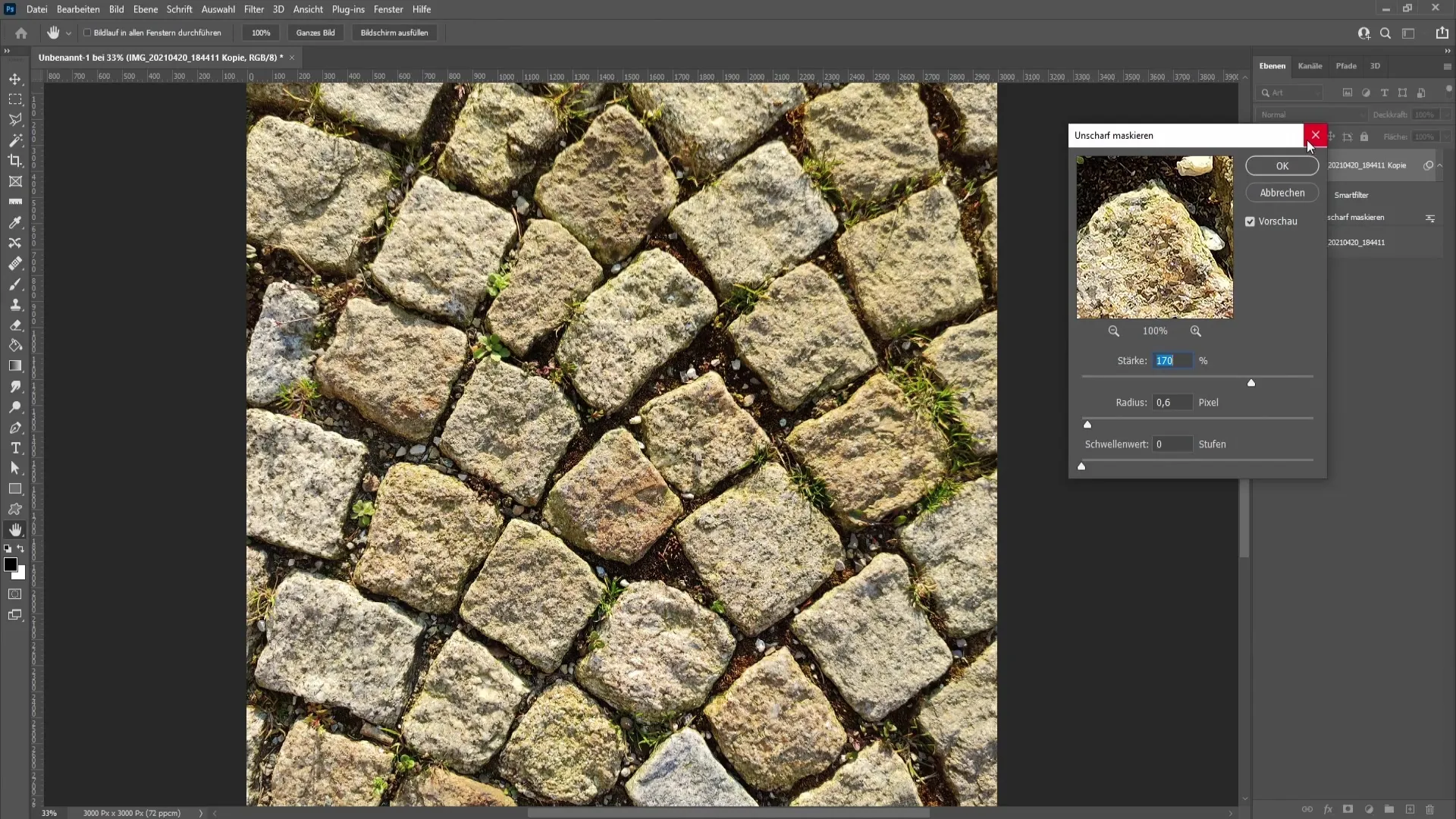Open Layers panel options menu
The width and height of the screenshot is (1456, 819).
click(x=1447, y=67)
